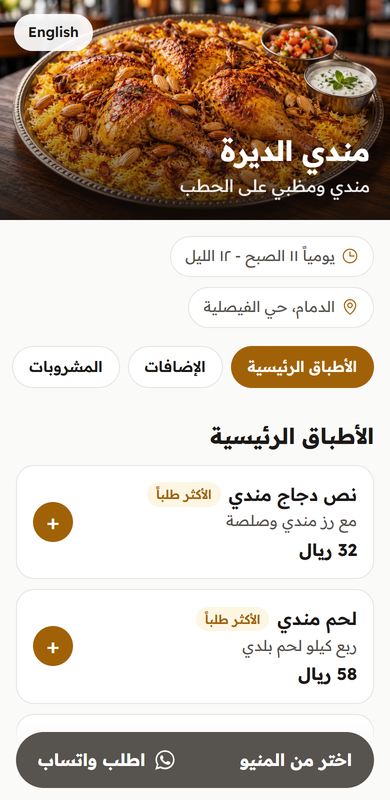Viewport: 390px width, 800px height.
Task: Tap the WhatsApp icon in bottom bar
Action: (165, 760)
